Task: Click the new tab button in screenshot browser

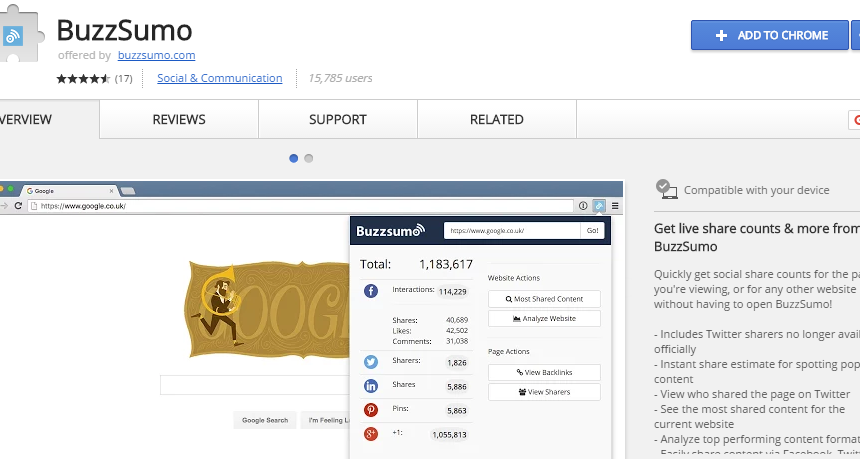Action: click(x=128, y=191)
